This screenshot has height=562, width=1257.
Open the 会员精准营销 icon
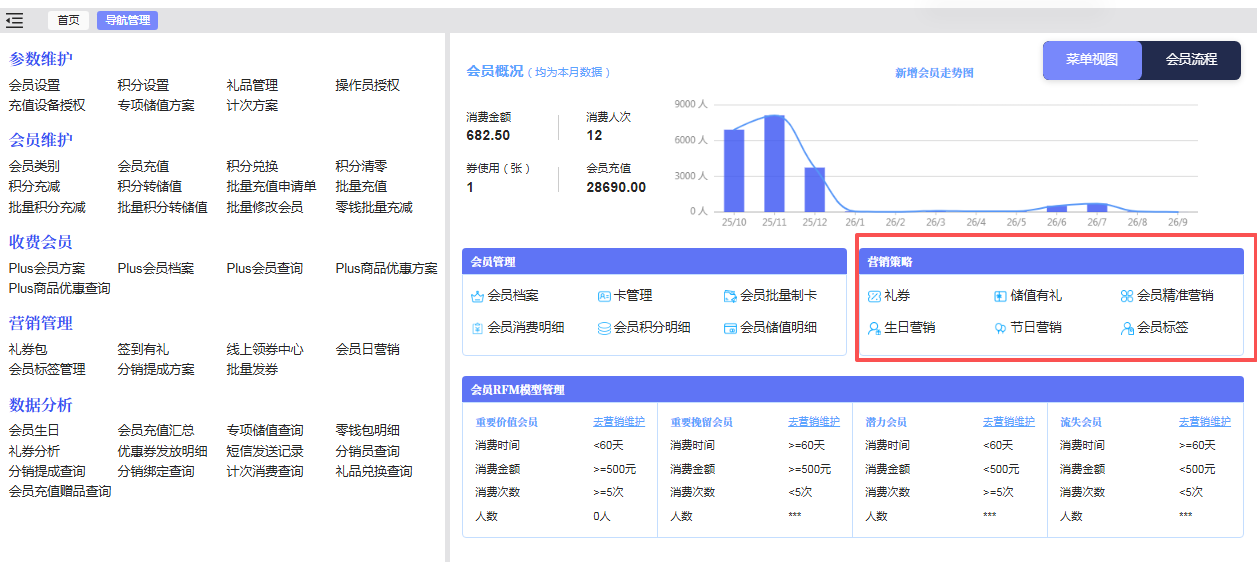pyautogui.click(x=1127, y=296)
